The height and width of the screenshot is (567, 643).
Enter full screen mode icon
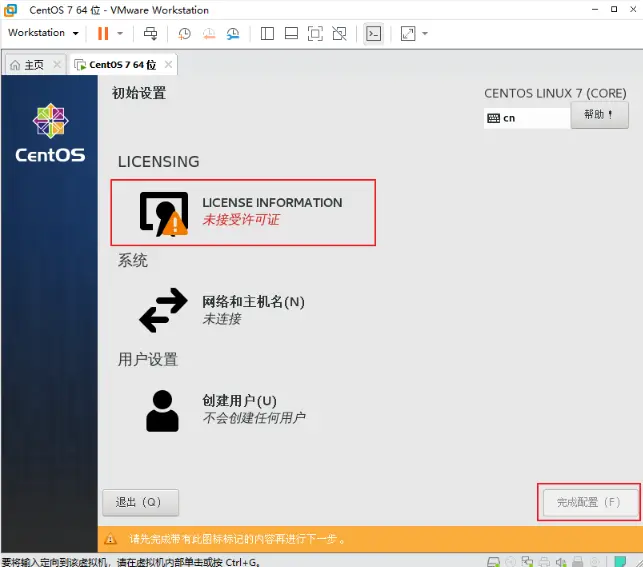pyautogui.click(x=315, y=33)
